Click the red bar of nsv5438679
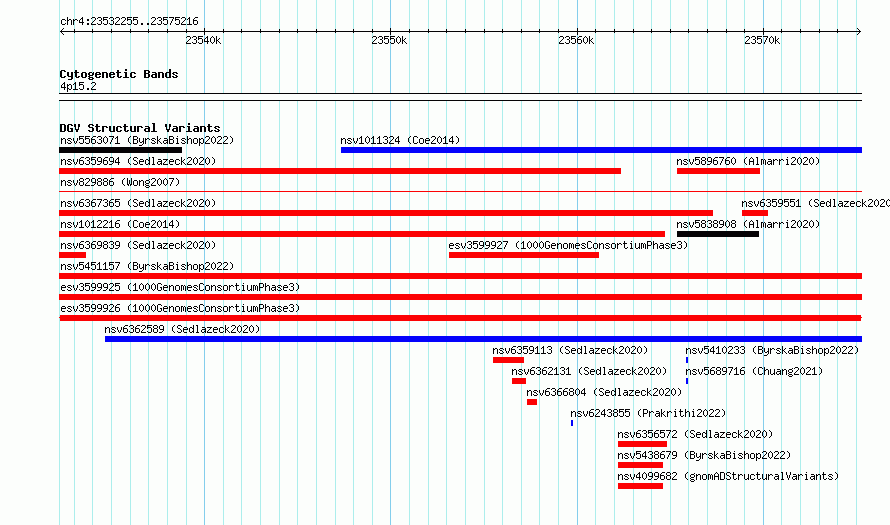The height and width of the screenshot is (525, 890). pos(640,465)
